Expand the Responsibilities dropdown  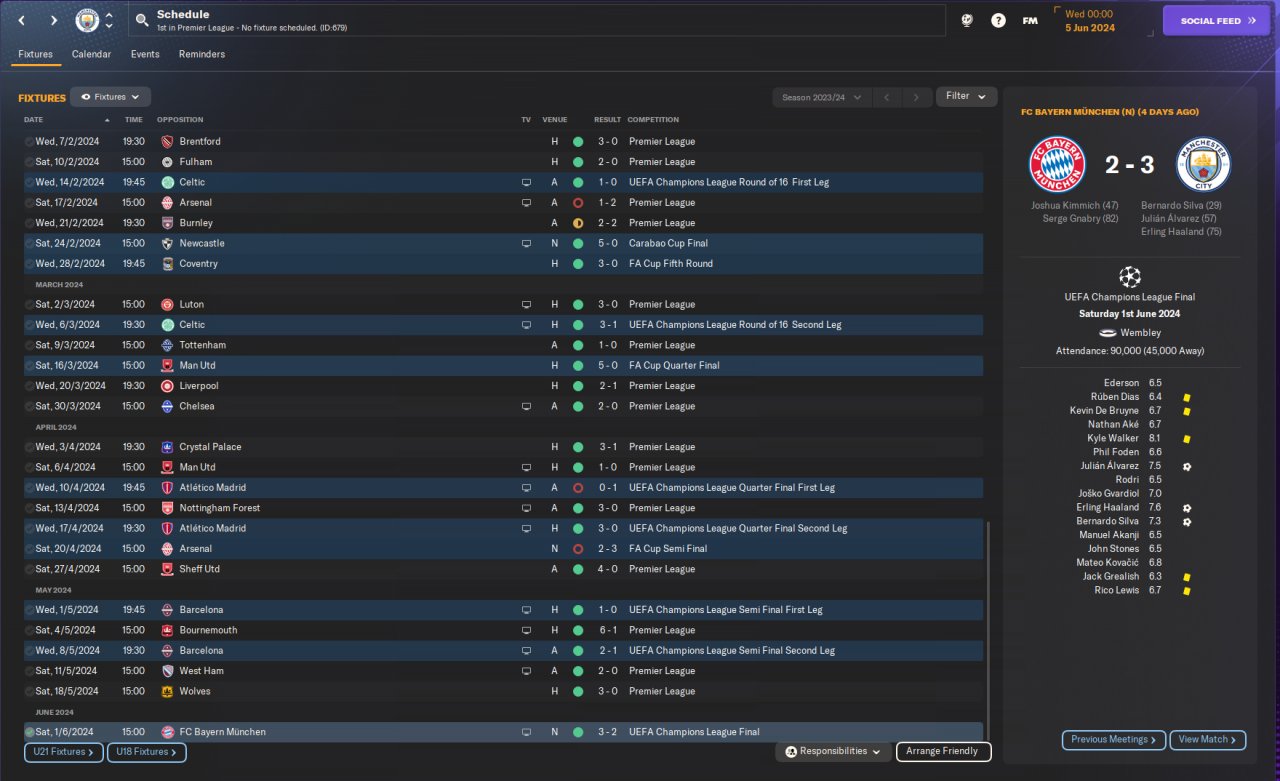[x=834, y=751]
